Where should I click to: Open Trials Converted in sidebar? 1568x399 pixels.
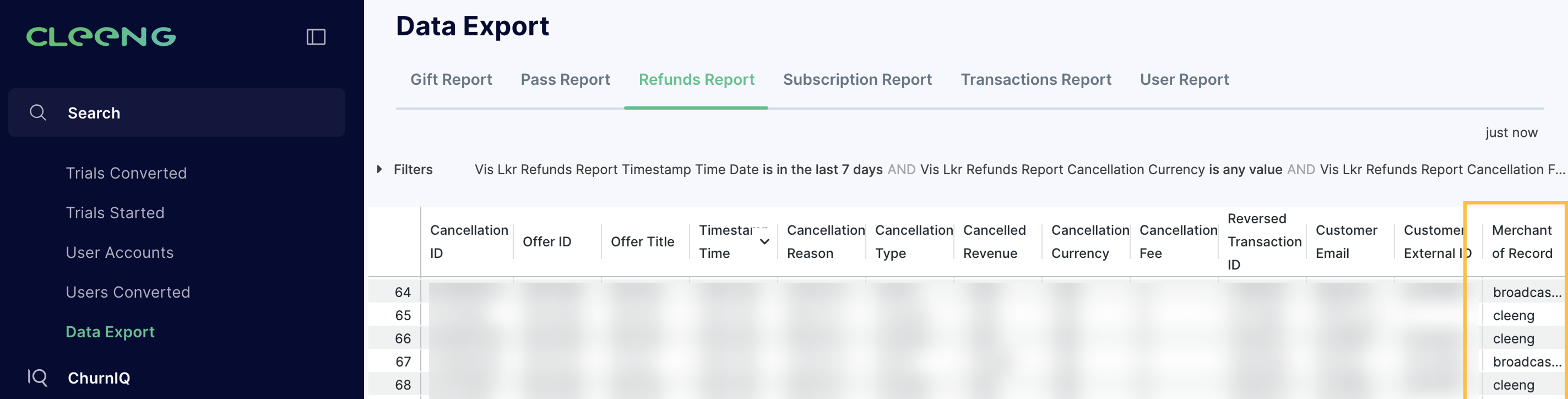126,173
